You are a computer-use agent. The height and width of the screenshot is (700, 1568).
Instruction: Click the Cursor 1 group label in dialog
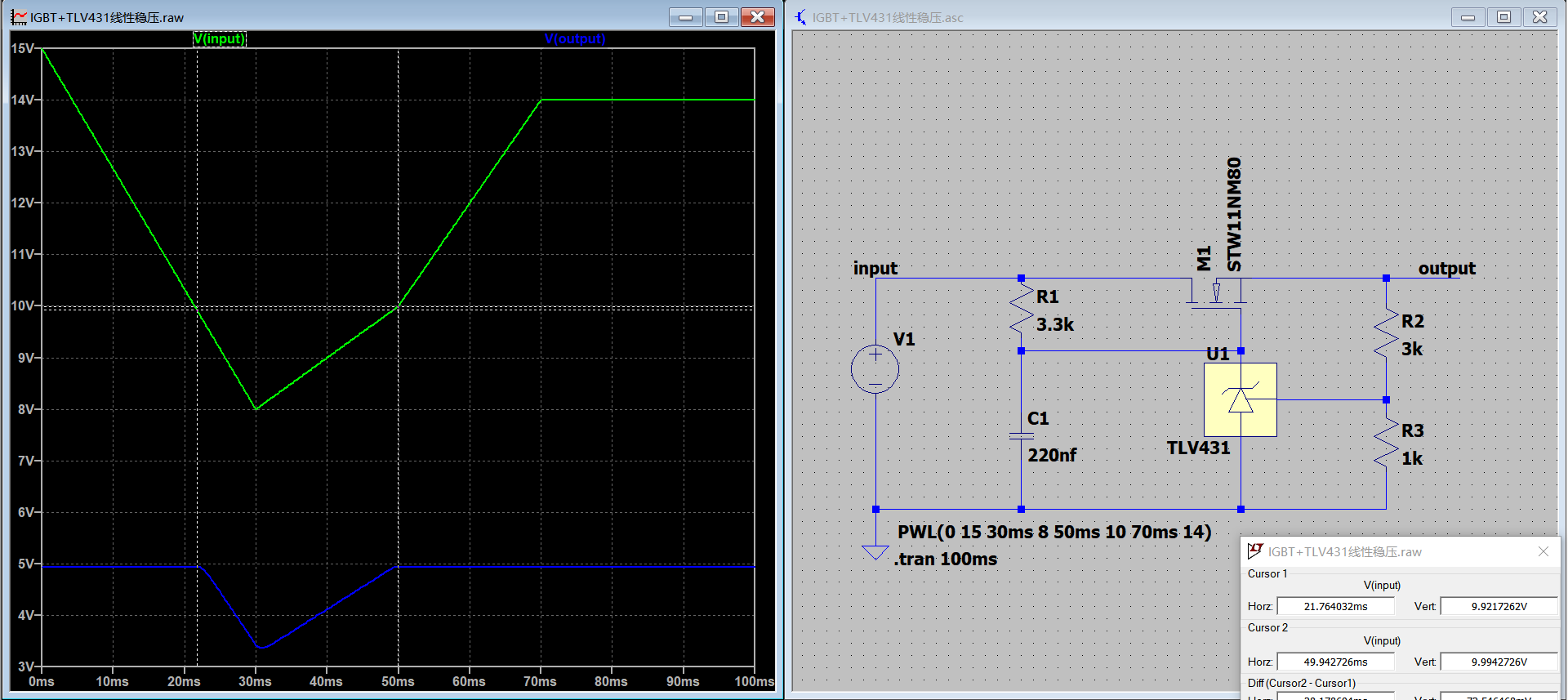pos(1267,573)
